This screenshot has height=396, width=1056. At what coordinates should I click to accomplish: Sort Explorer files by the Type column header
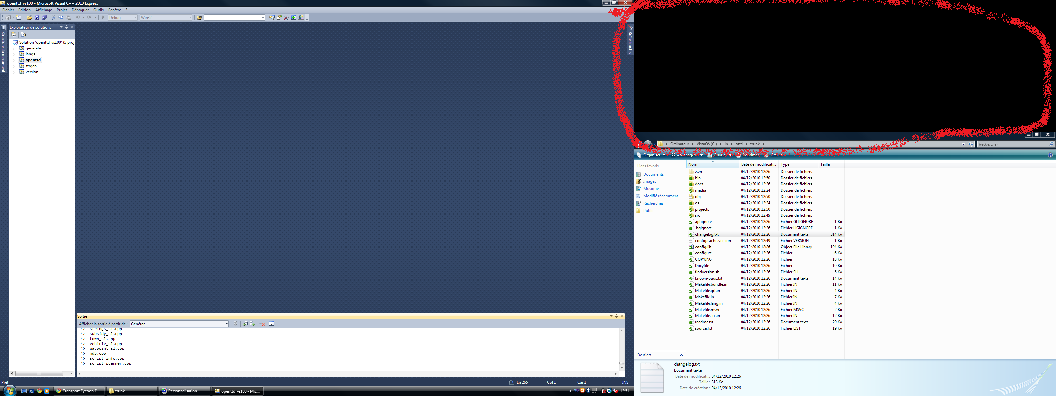(x=799, y=164)
